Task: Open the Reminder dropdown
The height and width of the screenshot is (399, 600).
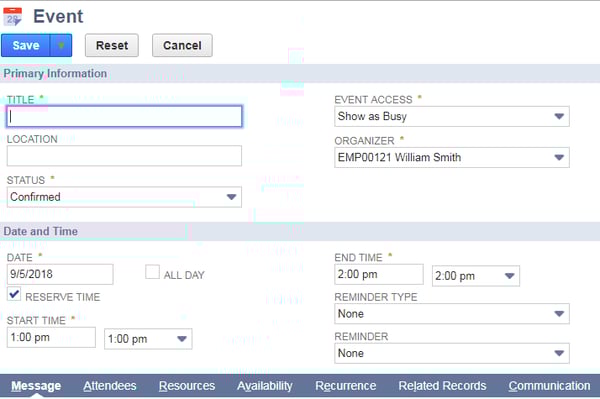Action: pos(452,353)
